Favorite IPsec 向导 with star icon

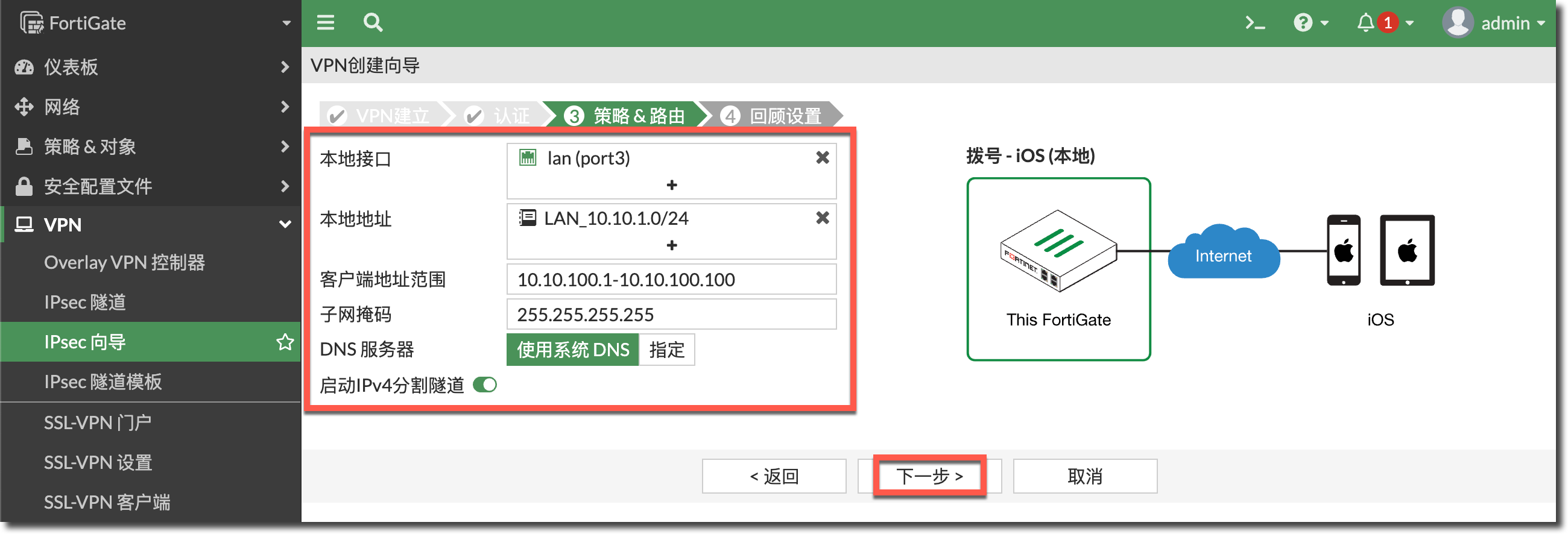284,342
